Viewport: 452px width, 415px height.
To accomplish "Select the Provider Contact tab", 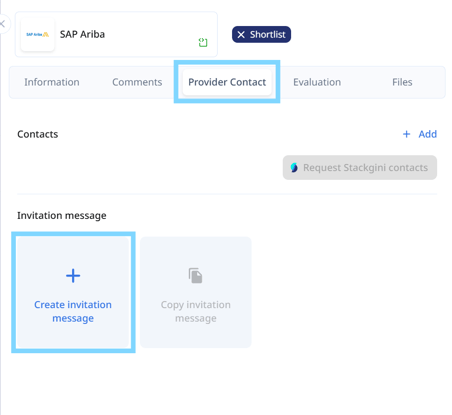I will click(x=227, y=82).
